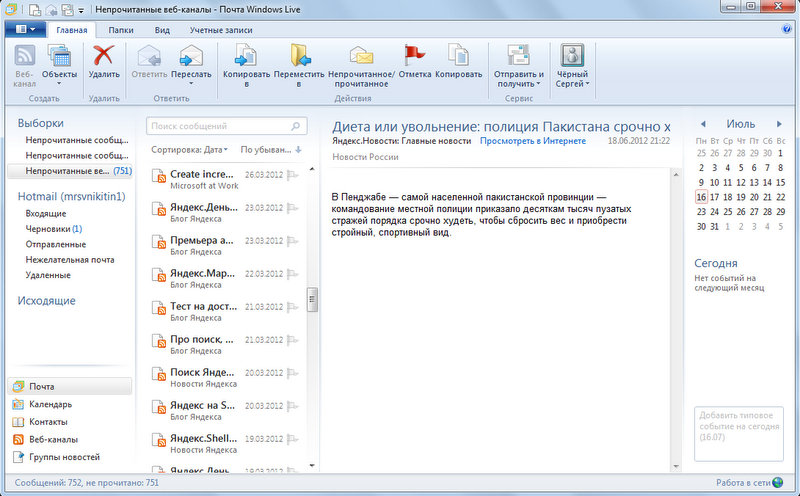Image resolution: width=800 pixels, height=496 pixels.
Task: Collapse the Выборки section header
Action: 41,123
